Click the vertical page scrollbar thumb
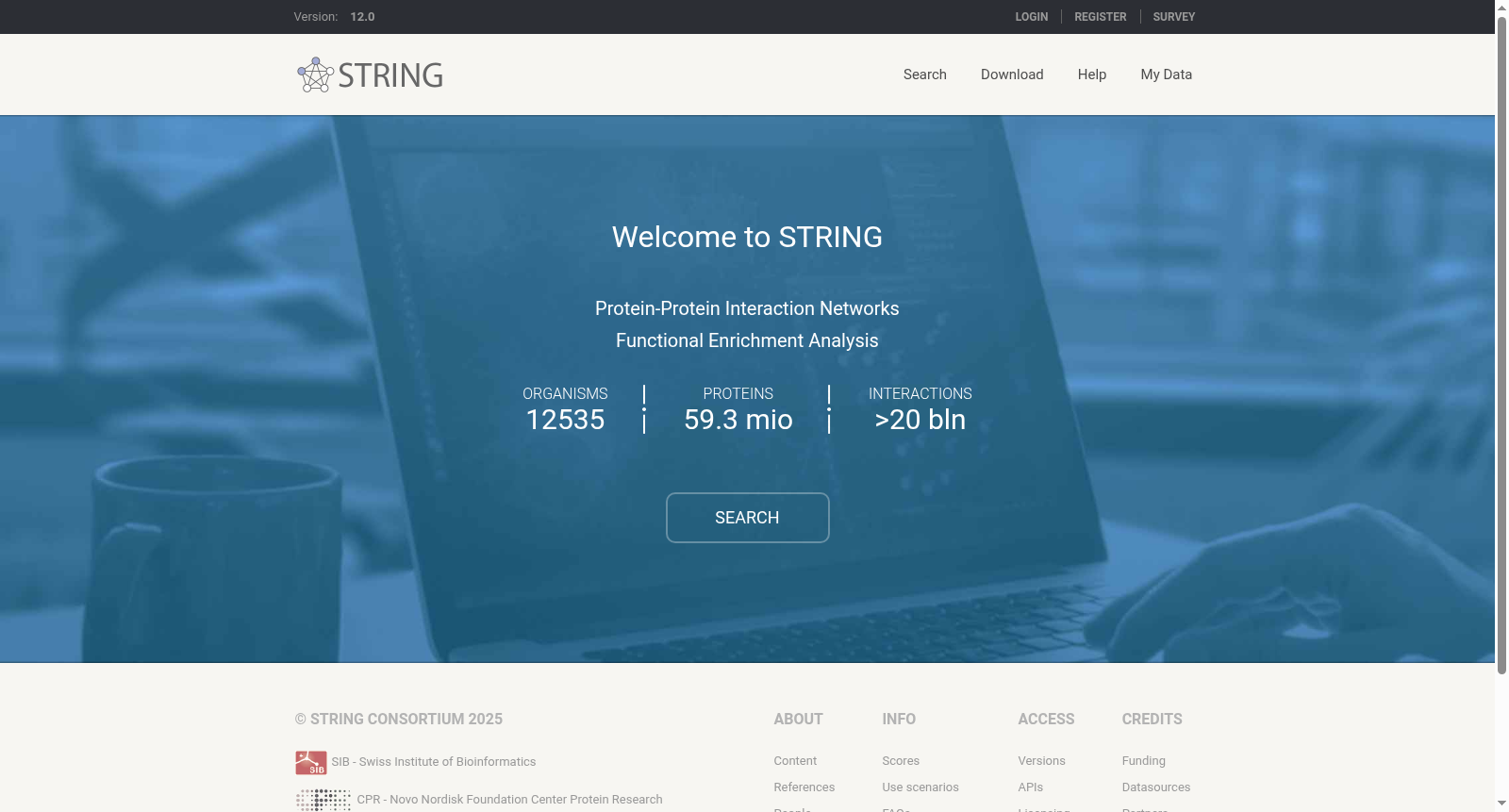Screen dimensions: 1509x812 1501,344
